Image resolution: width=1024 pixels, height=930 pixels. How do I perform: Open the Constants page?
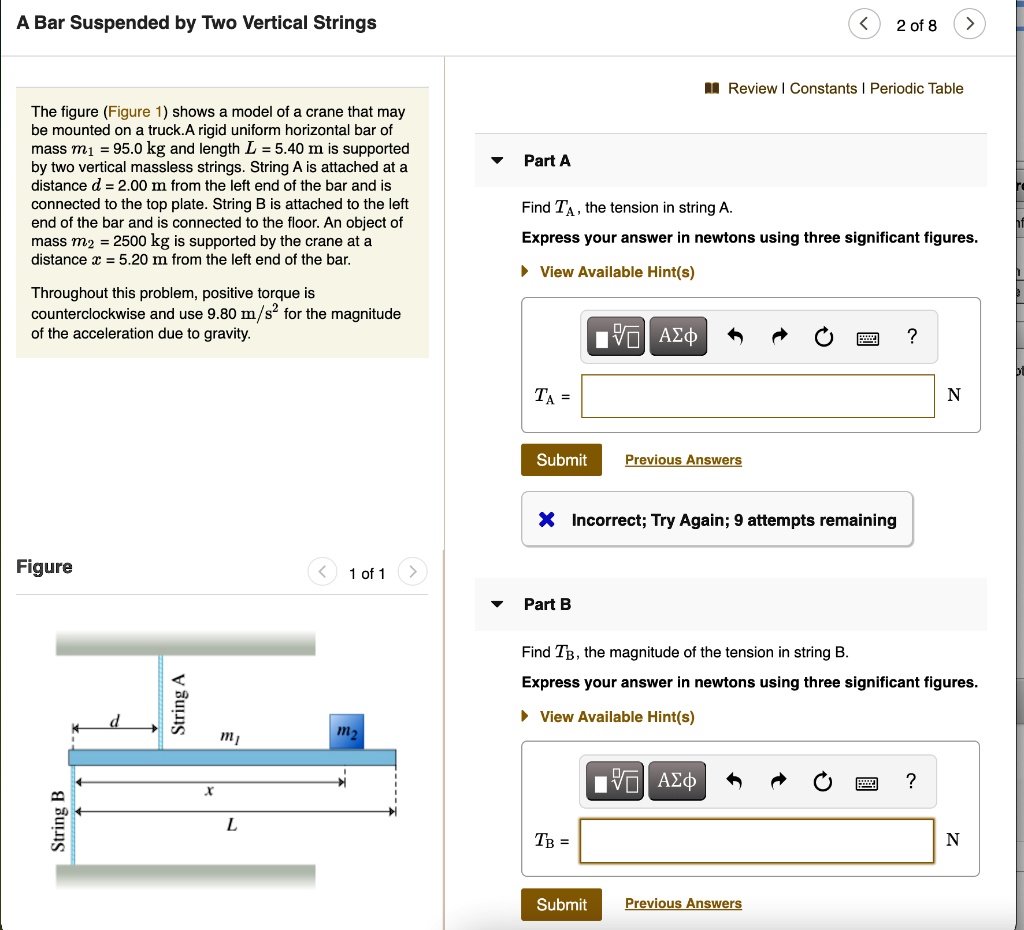[821, 88]
